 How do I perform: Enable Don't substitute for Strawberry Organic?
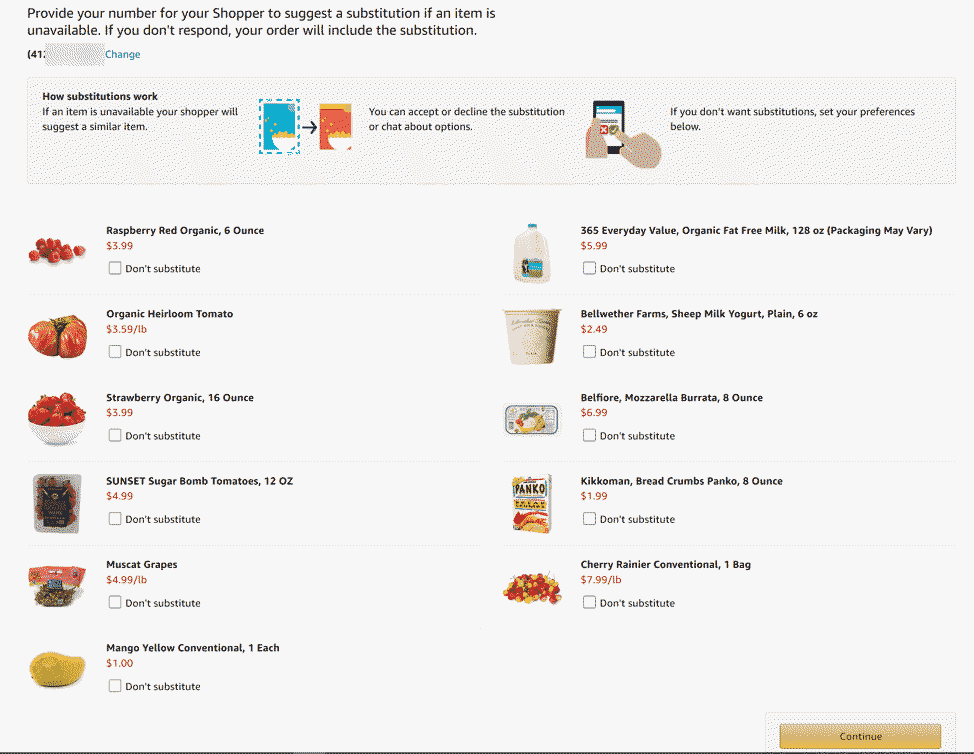(x=115, y=435)
